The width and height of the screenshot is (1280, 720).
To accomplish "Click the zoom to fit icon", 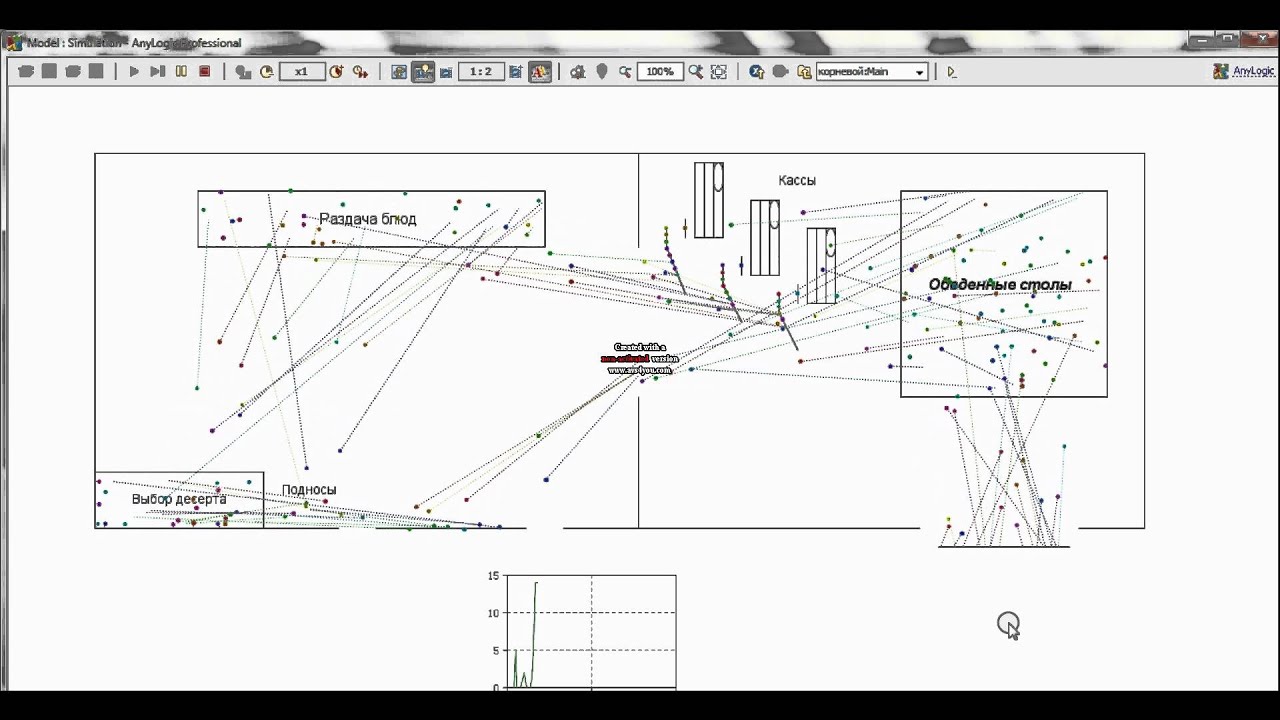I will (x=719, y=72).
